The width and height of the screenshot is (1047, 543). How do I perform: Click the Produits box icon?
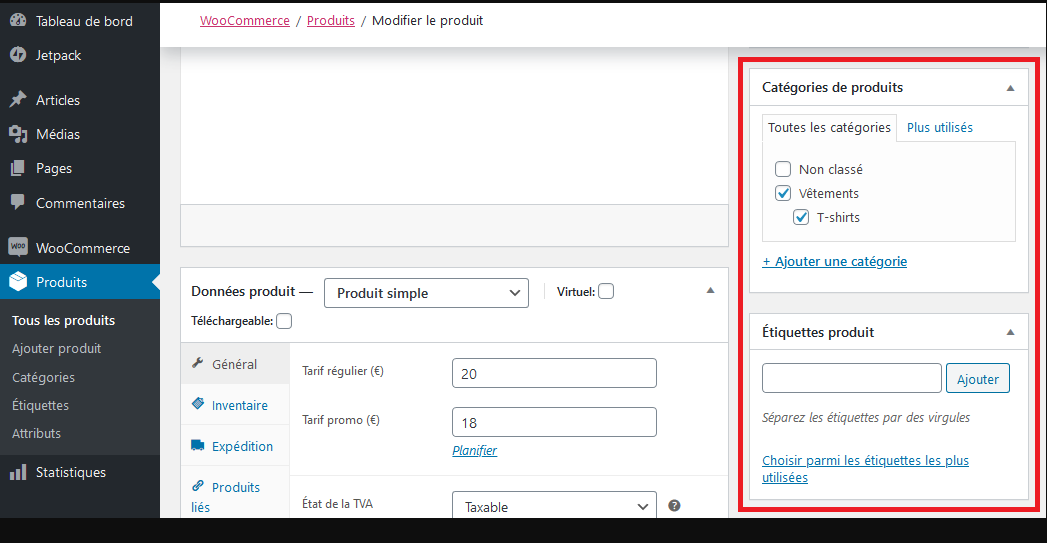pyautogui.click(x=18, y=282)
